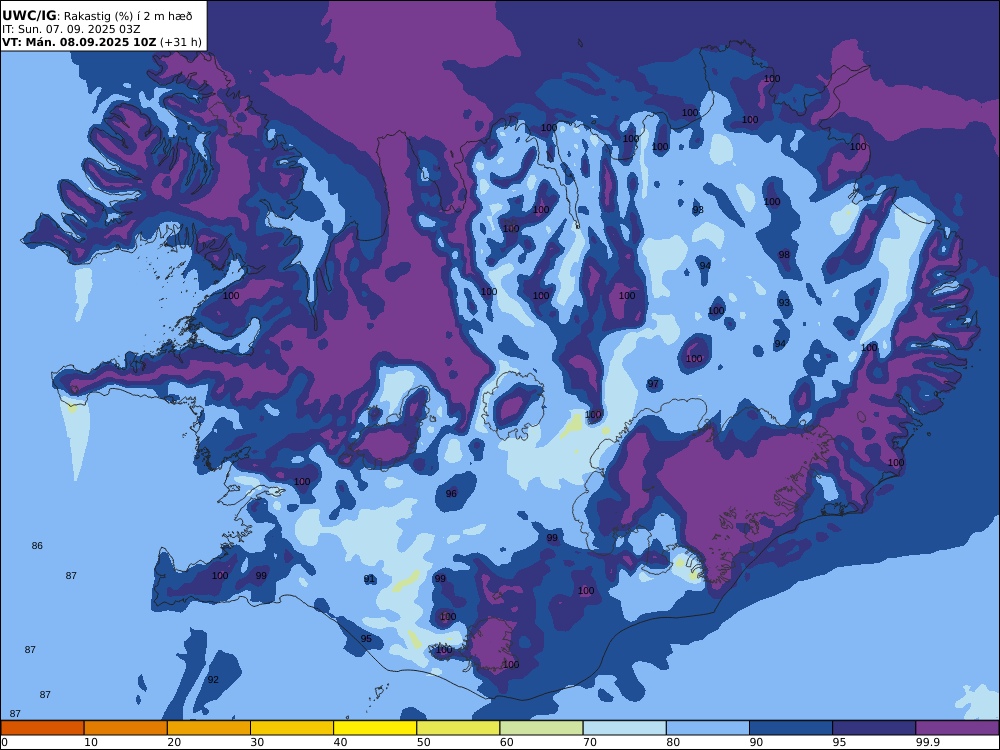Click the 90–95 medium blue legend swatch
Screen dimensions: 1000x750
pyautogui.click(x=791, y=728)
